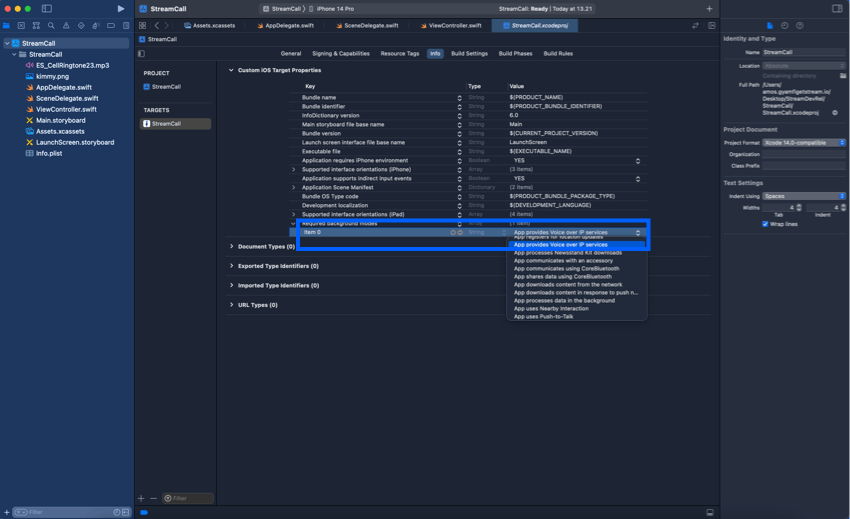Select App uses Push-to-Talk option
The height and width of the screenshot is (519, 850).
tap(544, 317)
